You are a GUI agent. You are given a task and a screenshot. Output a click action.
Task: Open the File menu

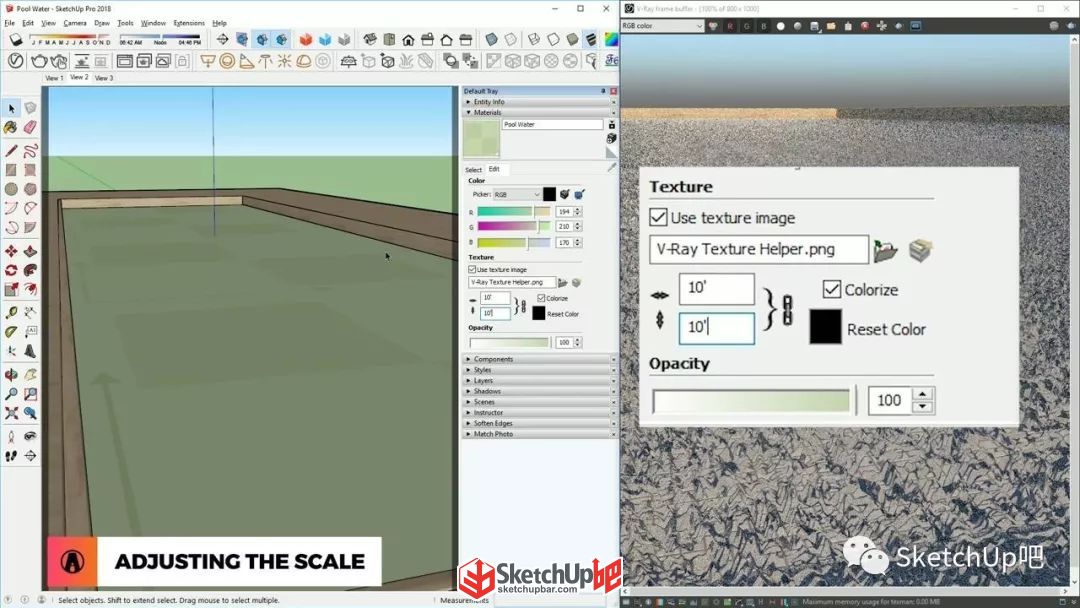(10, 23)
